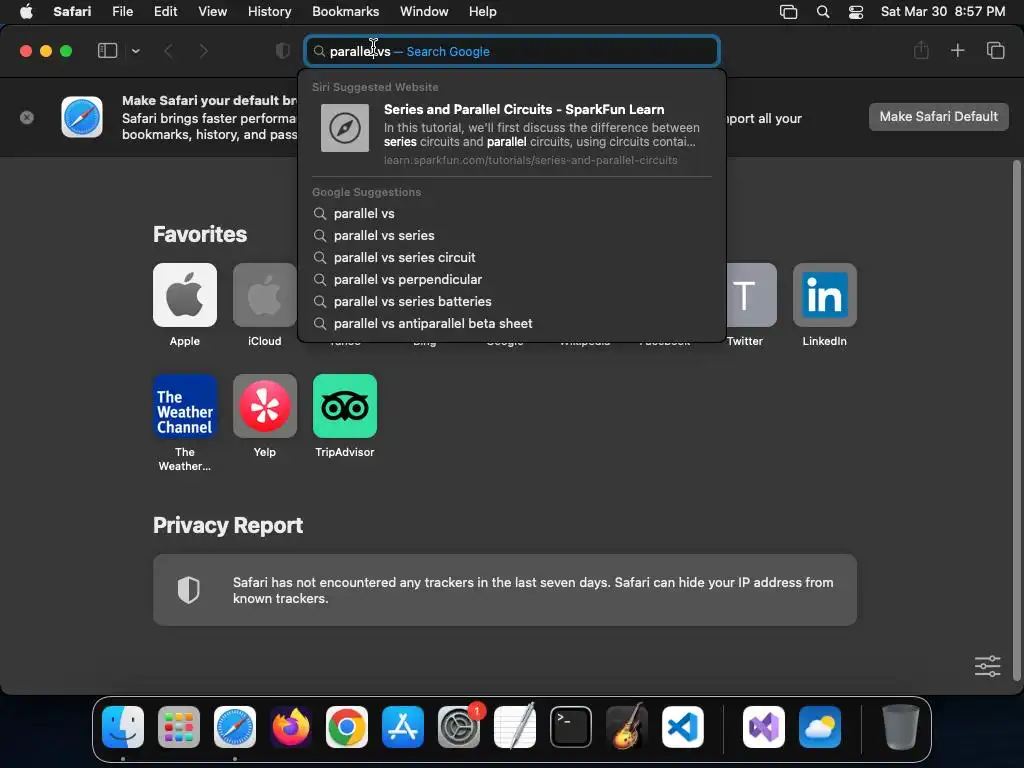Click the address bar search field

[x=512, y=51]
